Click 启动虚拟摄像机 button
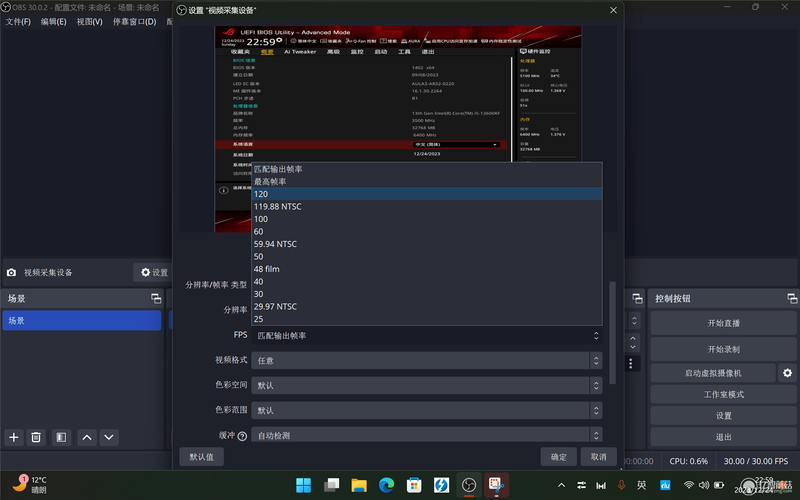Screen dimensions: 800x500 pyautogui.click(x=713, y=373)
